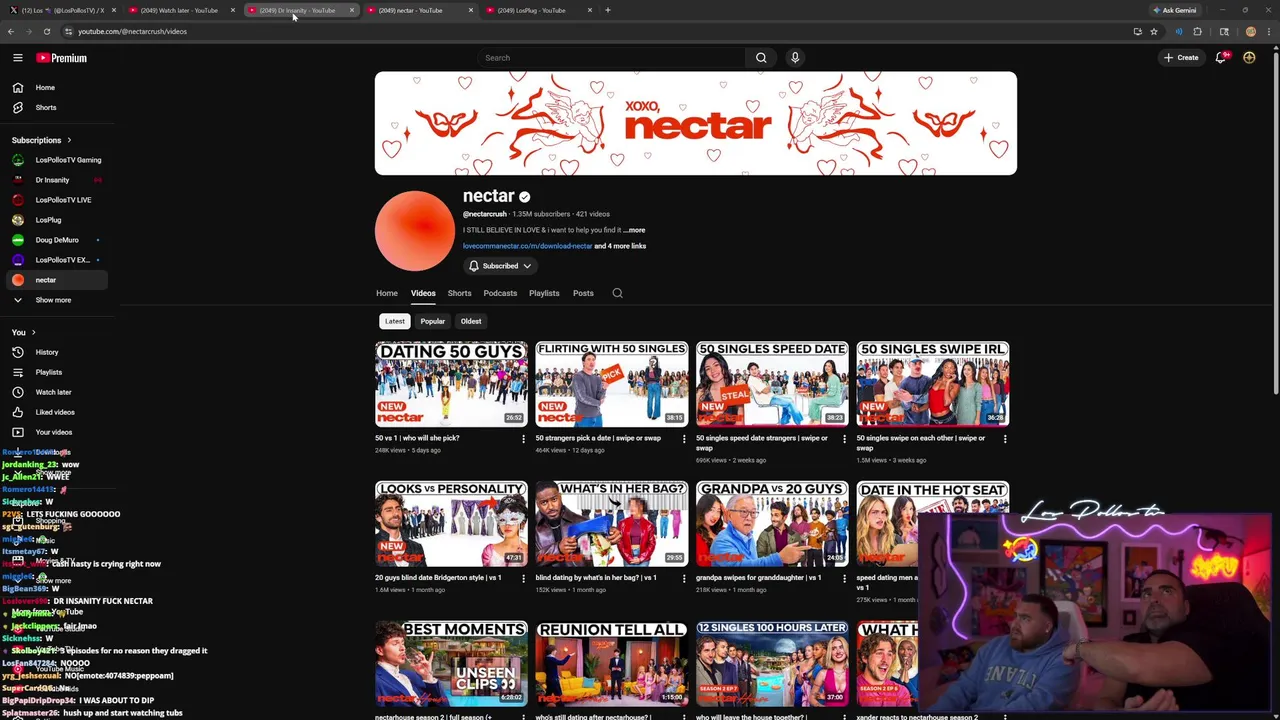Screen dimensions: 1280x720
Task: Open the YouTube account avatar menu
Action: click(x=1249, y=58)
